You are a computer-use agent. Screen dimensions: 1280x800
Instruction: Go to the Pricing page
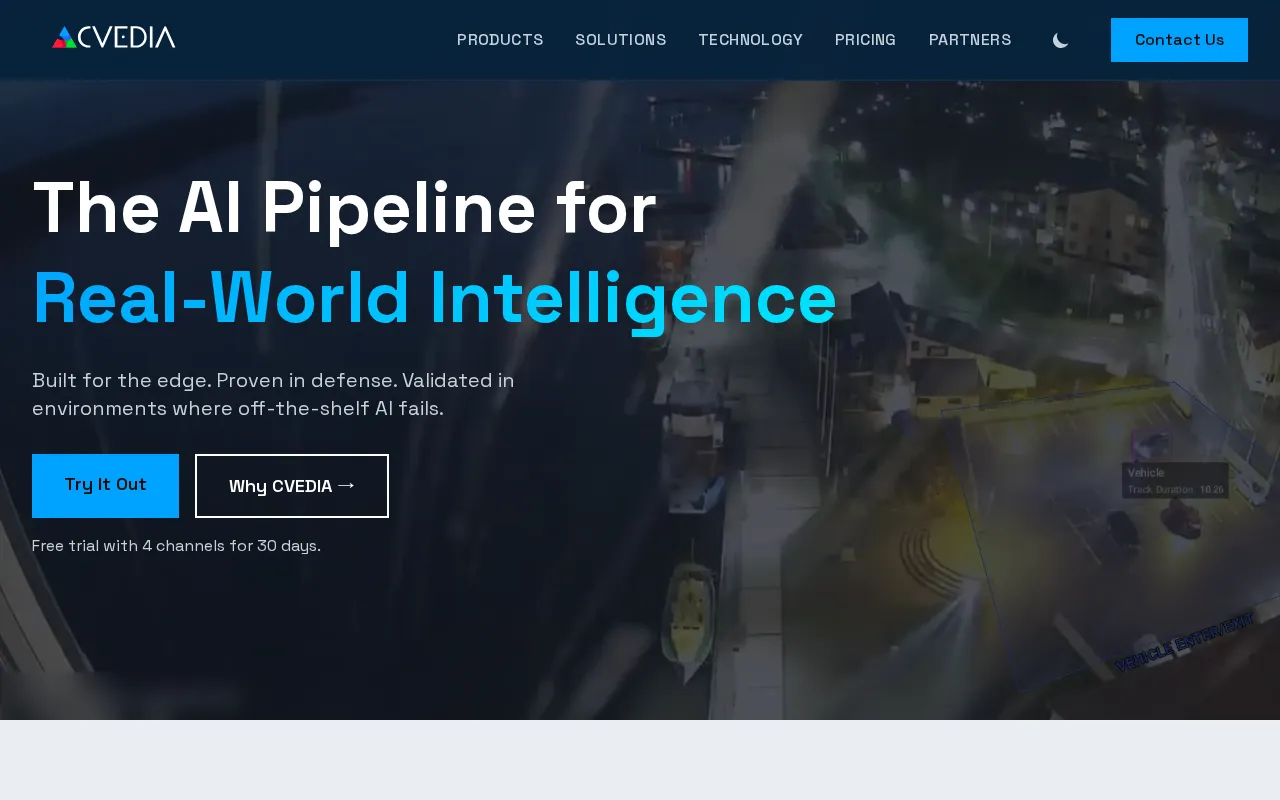pos(865,40)
